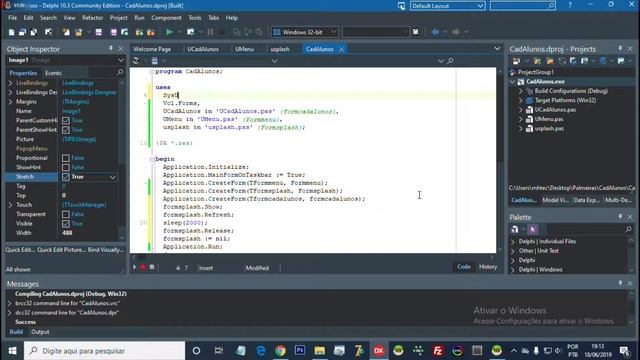Switch to the Output messages tab

[40, 332]
